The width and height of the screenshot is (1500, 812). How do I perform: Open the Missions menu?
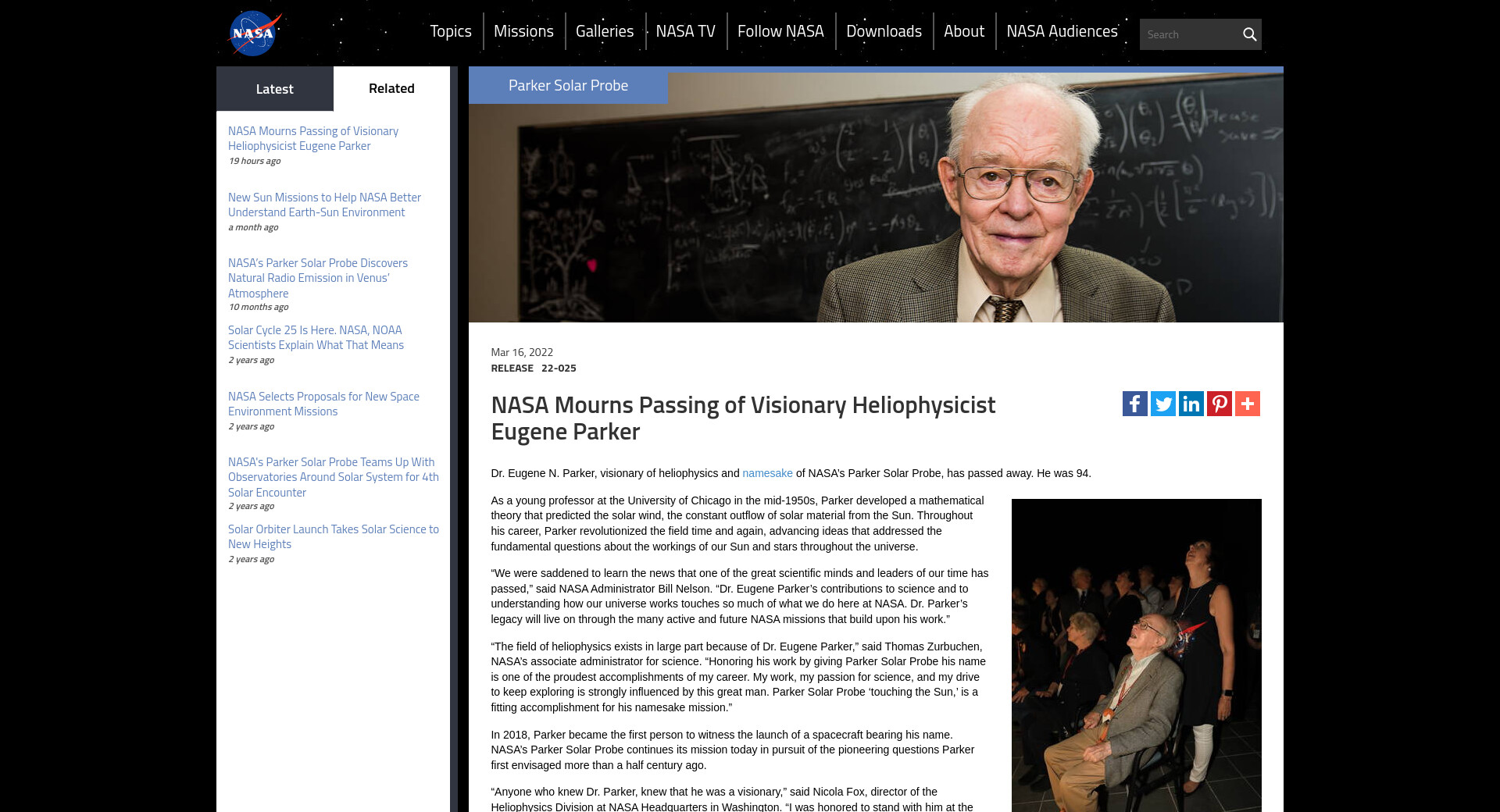pos(523,31)
